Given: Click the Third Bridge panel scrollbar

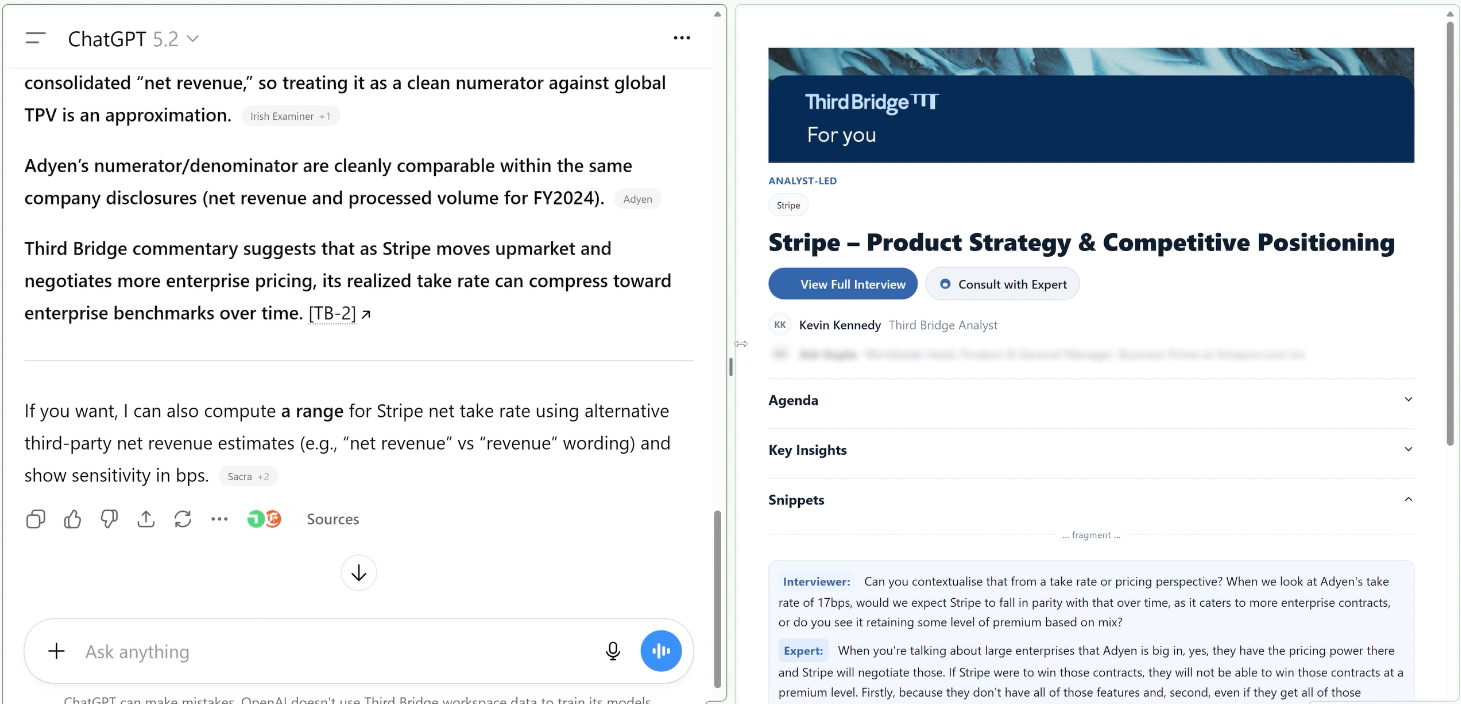Looking at the screenshot, I should tap(1450, 232).
